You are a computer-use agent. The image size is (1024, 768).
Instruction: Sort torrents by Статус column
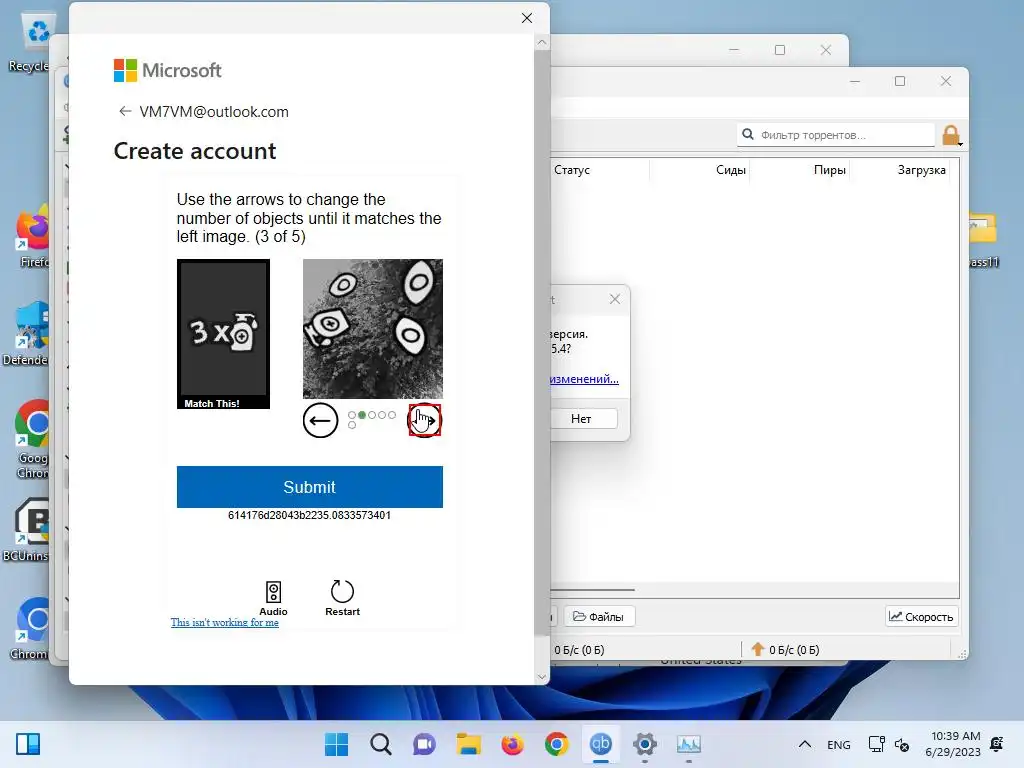point(572,170)
